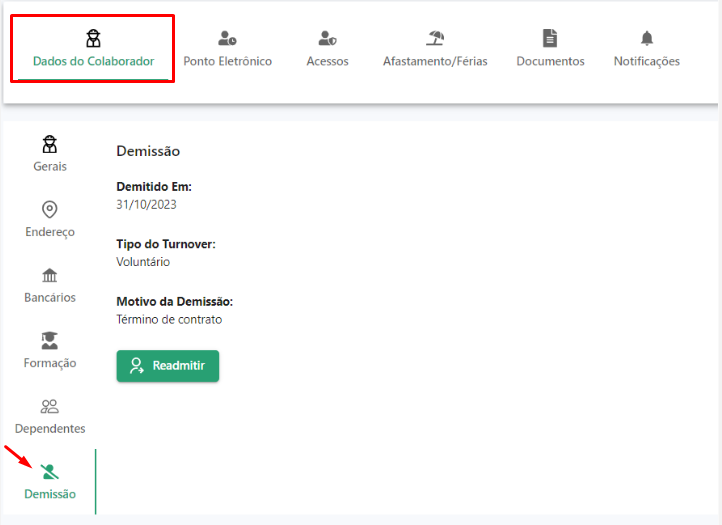Screen dimensions: 722x525
Task: Open the Formação graduate cap icon
Action: 50,341
